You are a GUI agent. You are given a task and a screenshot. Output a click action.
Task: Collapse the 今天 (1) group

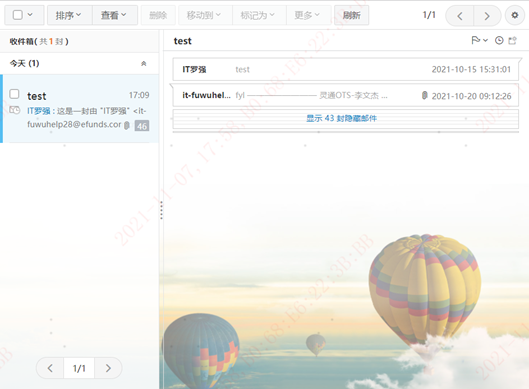point(143,63)
